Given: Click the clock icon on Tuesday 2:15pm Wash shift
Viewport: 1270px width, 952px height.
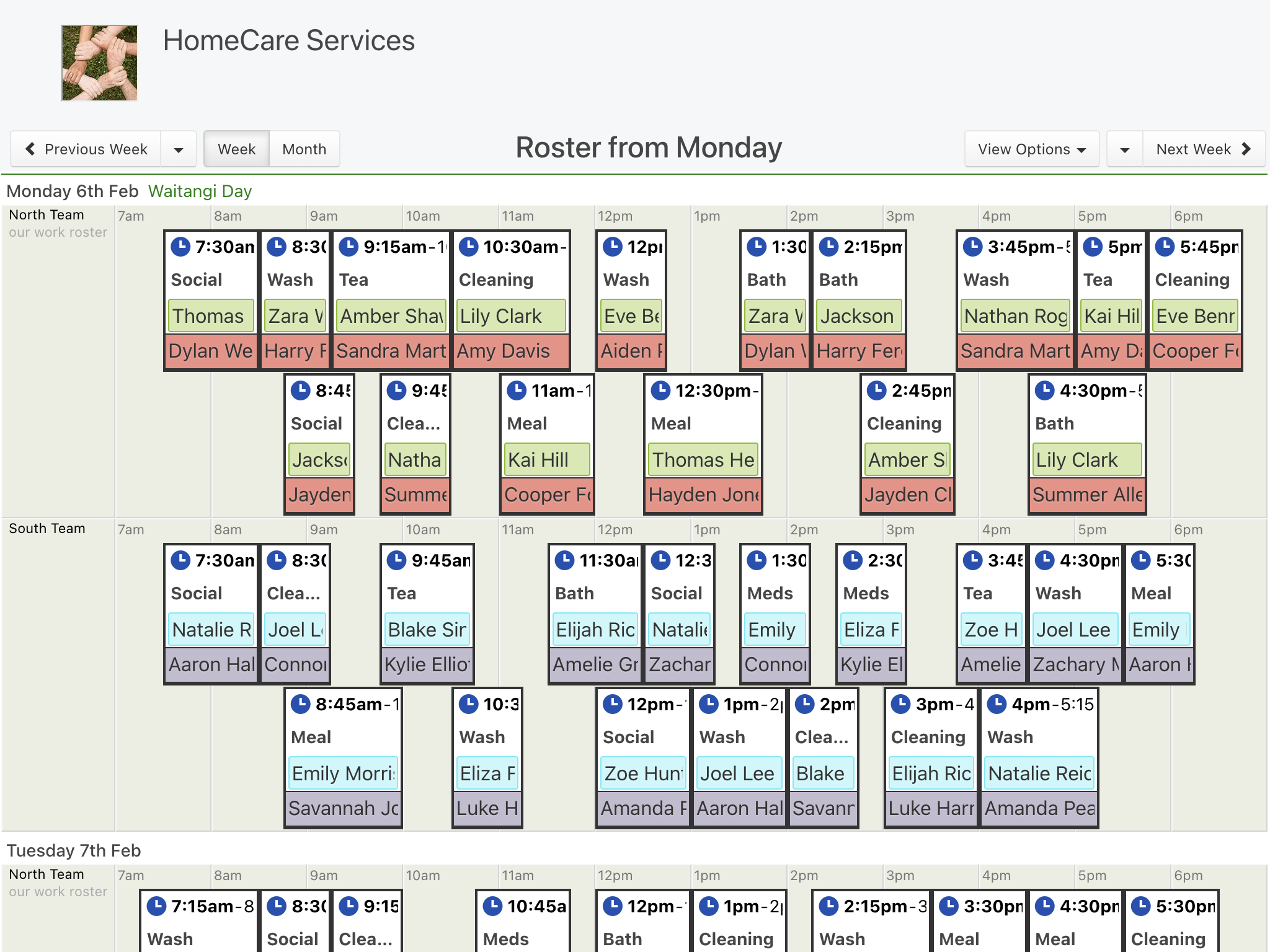Looking at the screenshot, I should (x=828, y=906).
